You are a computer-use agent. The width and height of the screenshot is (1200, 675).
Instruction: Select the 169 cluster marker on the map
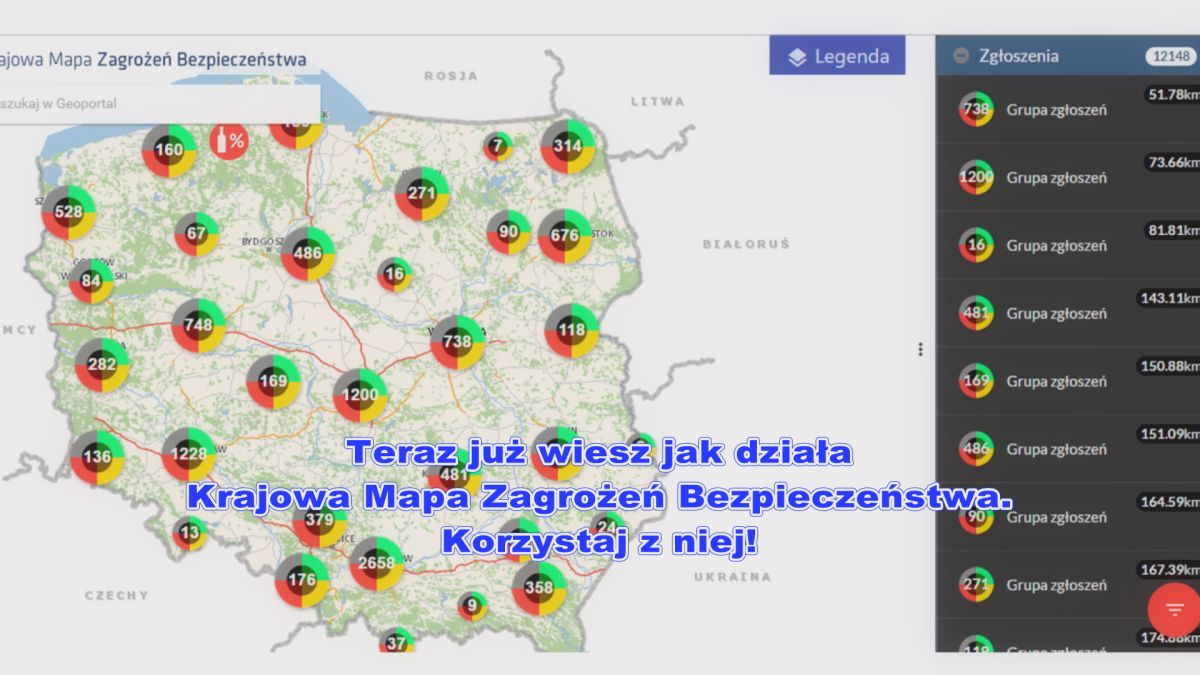point(273,381)
